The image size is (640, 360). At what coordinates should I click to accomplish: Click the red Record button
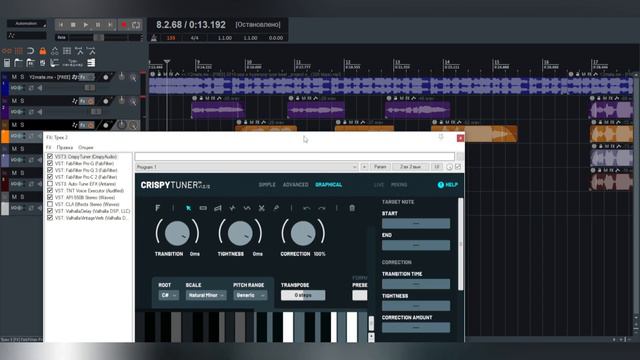click(124, 25)
